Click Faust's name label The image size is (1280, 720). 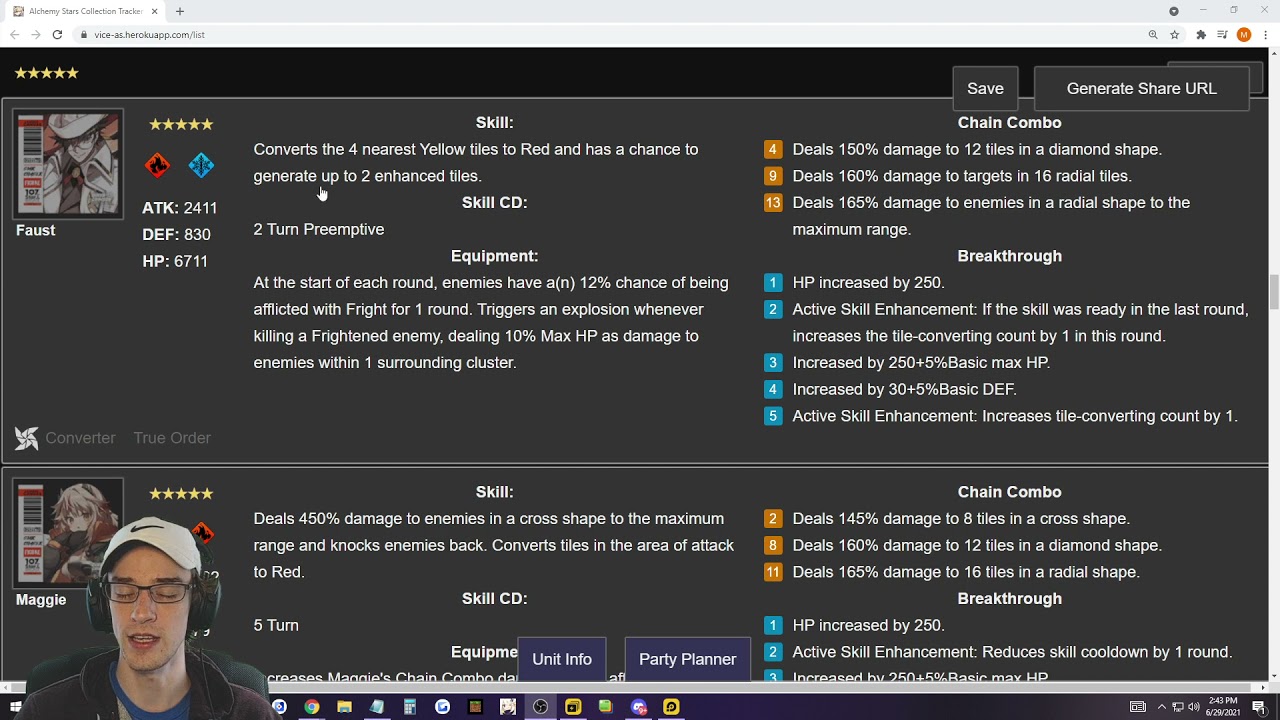(35, 230)
